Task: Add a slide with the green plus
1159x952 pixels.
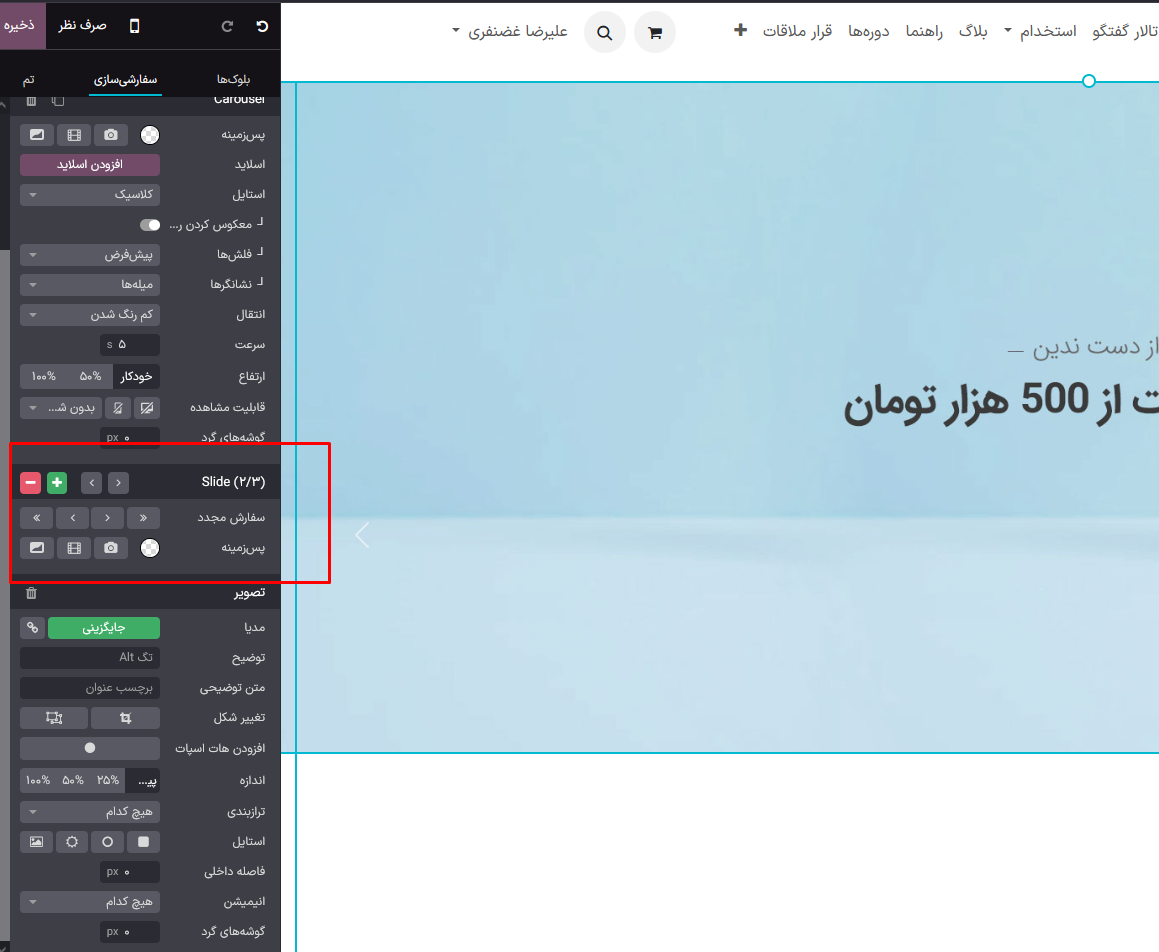Action: click(57, 483)
